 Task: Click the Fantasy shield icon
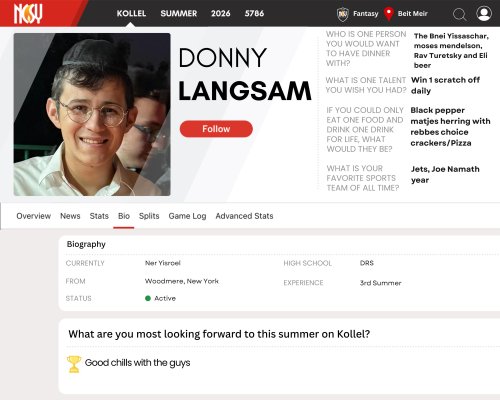(x=343, y=14)
